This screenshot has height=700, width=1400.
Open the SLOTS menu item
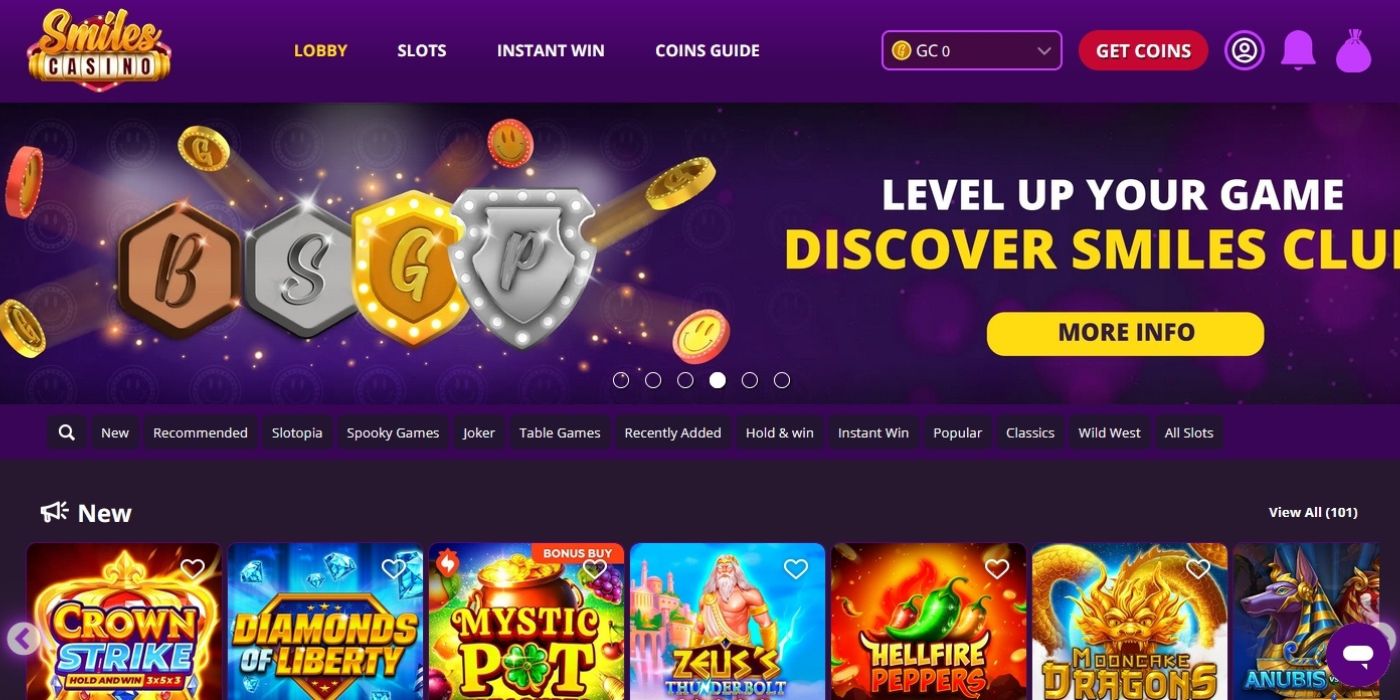pyautogui.click(x=422, y=50)
